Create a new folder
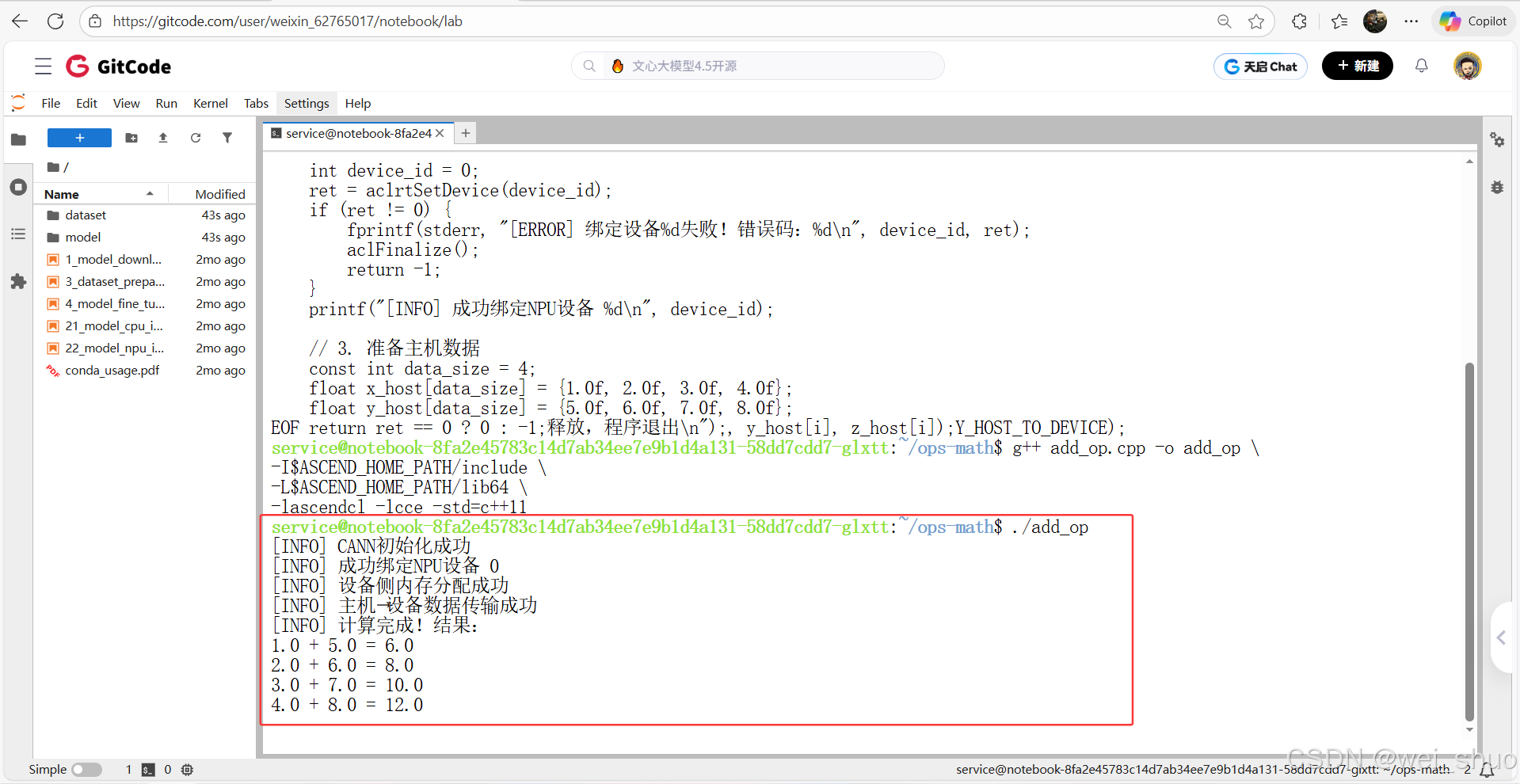This screenshot has width=1520, height=784. (131, 138)
